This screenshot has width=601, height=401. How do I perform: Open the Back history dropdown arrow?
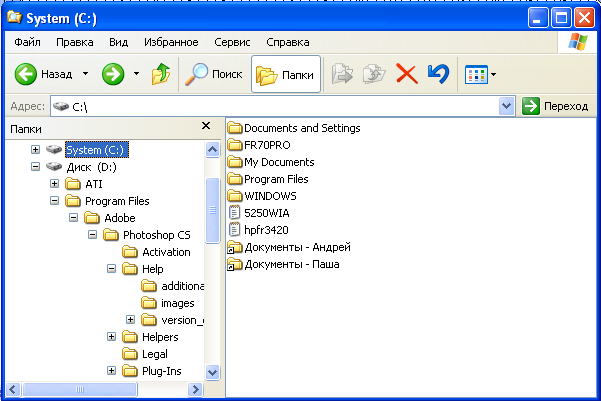[x=85, y=74]
